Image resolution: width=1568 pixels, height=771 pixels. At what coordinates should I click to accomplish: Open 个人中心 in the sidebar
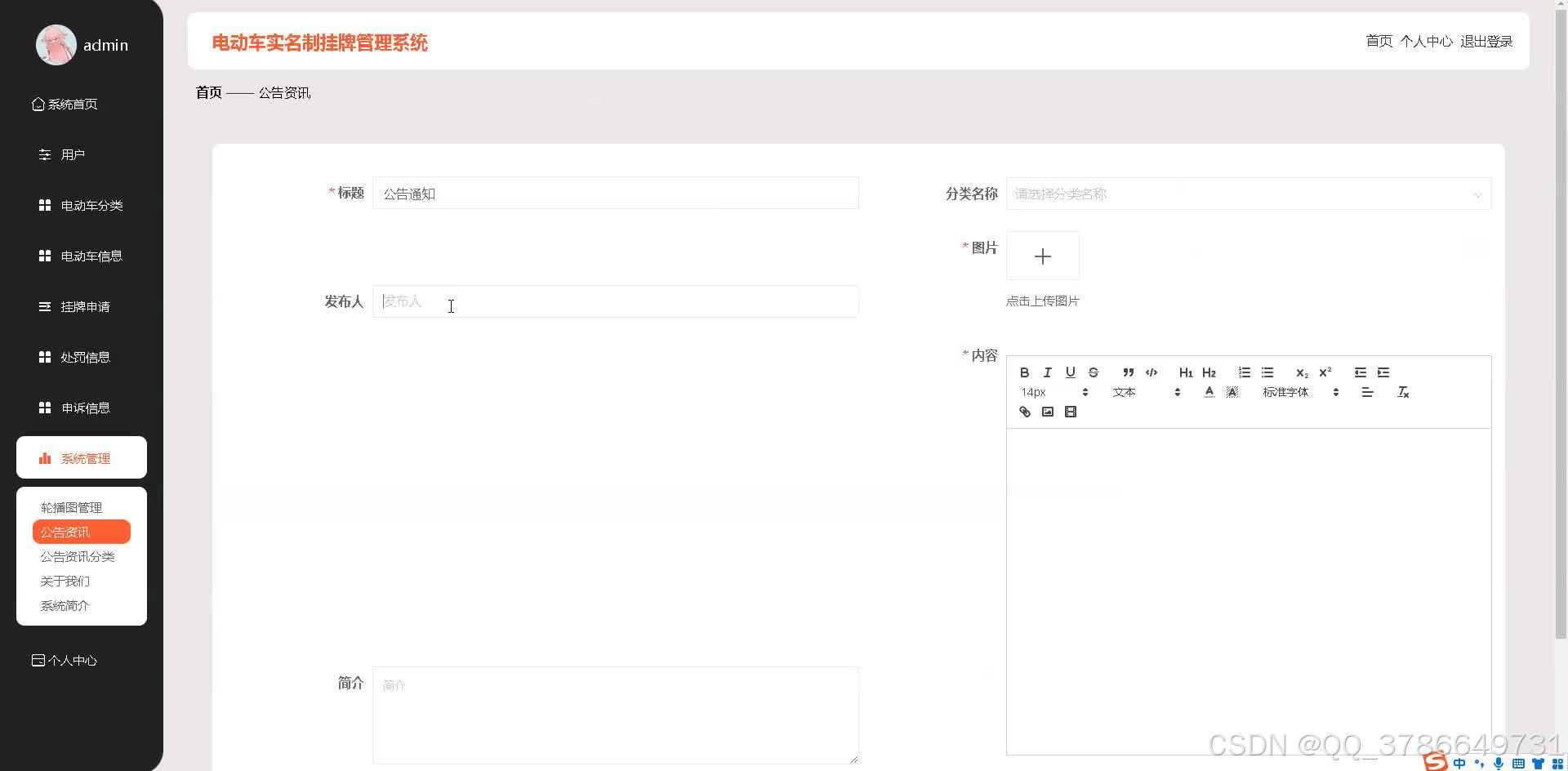pos(65,660)
